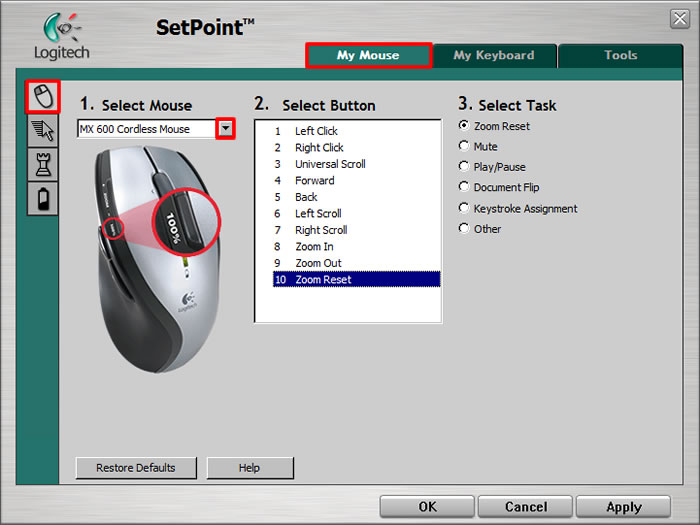The image size is (700, 525).
Task: Select button 7 Right Scroll
Action: pos(356,230)
